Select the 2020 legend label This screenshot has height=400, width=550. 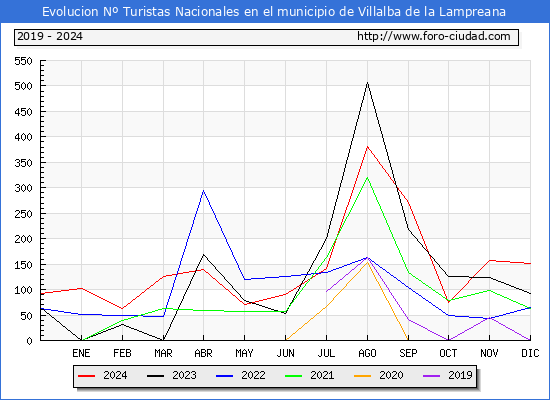pyautogui.click(x=391, y=375)
